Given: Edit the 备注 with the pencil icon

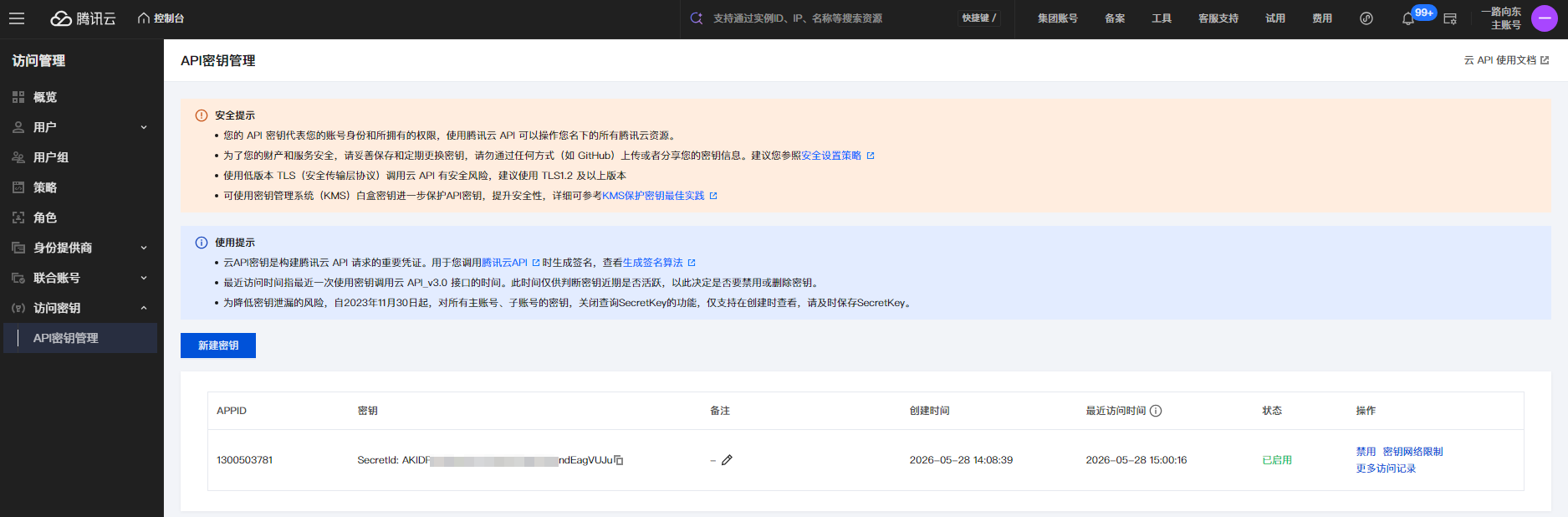Looking at the screenshot, I should (x=727, y=460).
